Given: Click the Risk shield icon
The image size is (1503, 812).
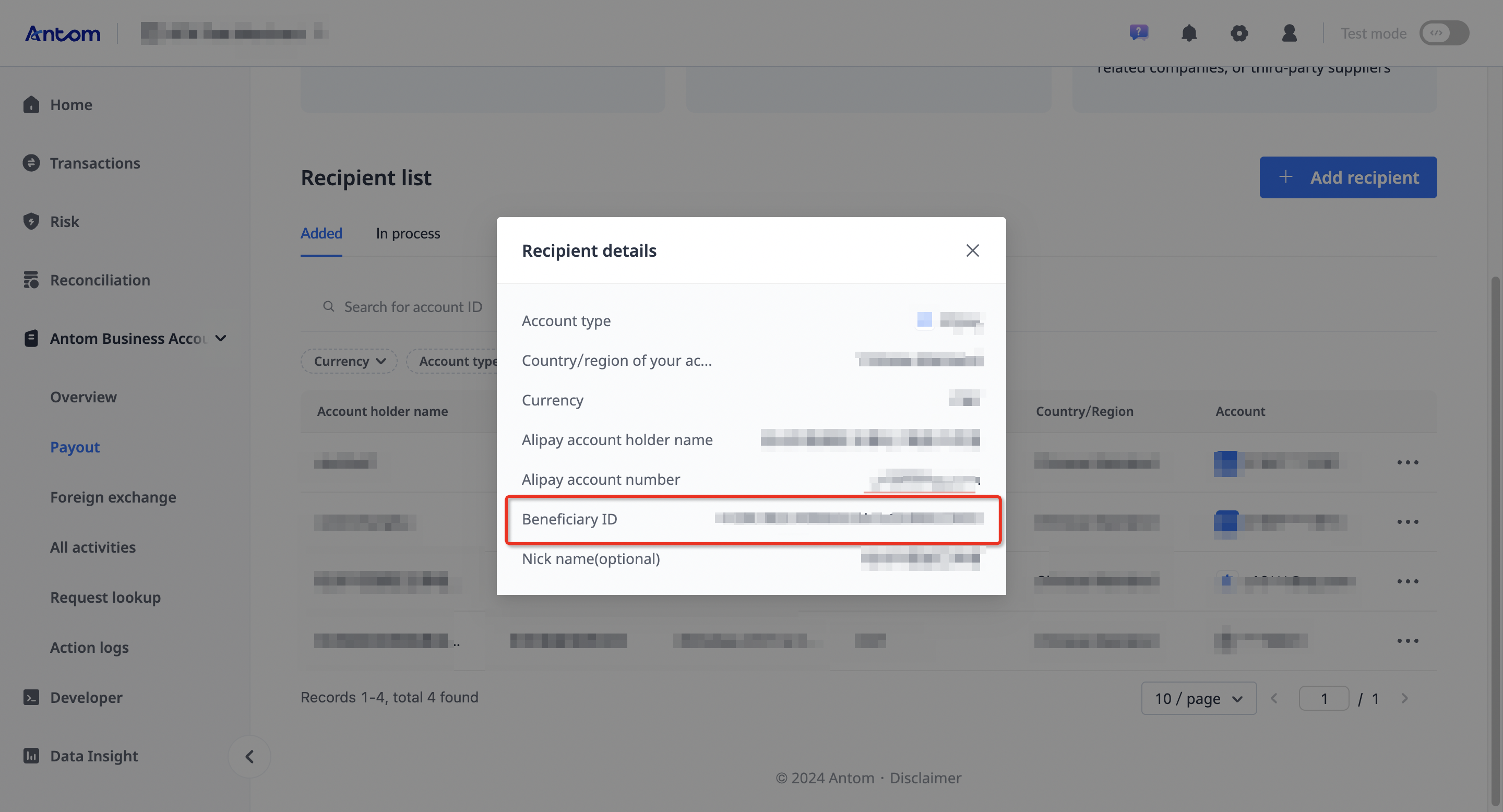Looking at the screenshot, I should point(31,222).
